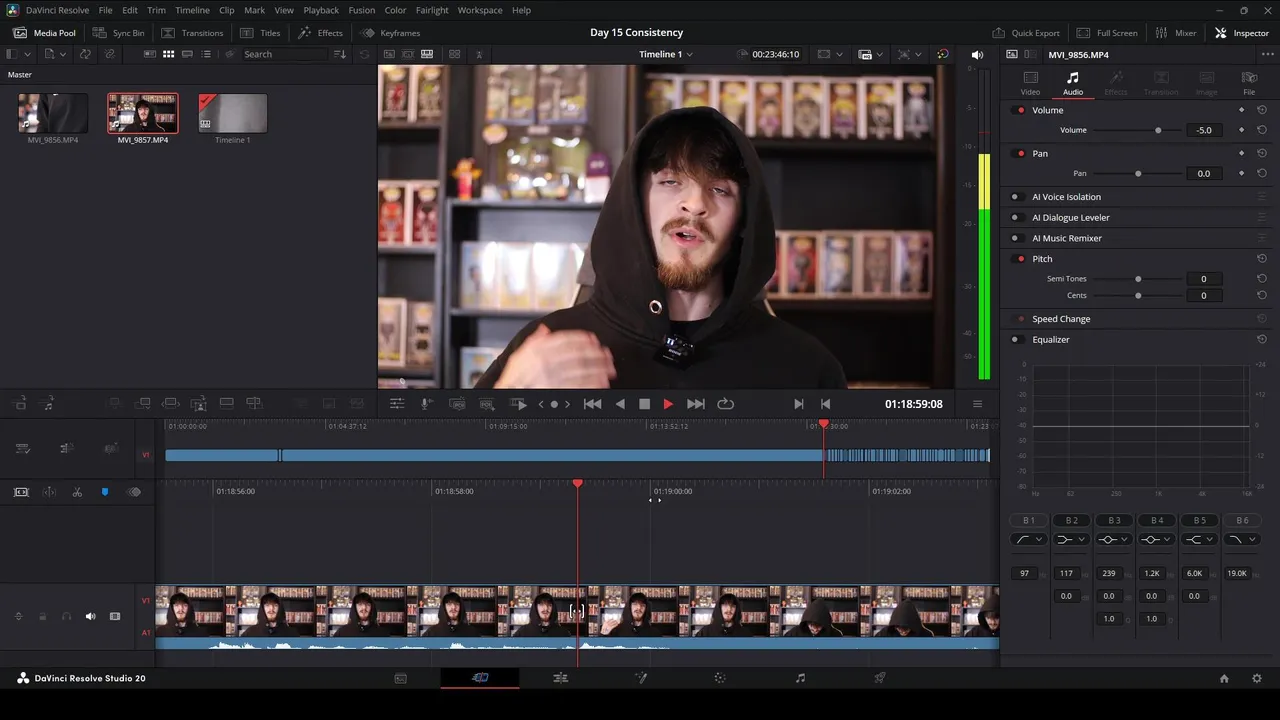
Task: Open the Deliver page rocket icon
Action: (880, 678)
